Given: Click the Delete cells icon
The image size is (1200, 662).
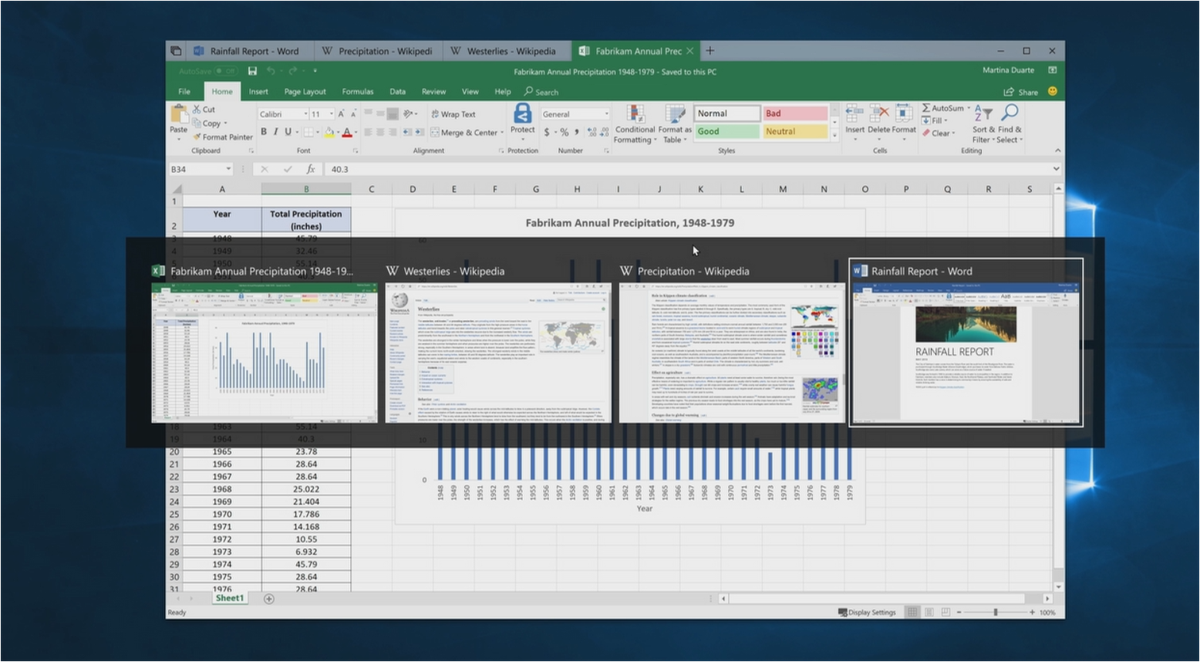Looking at the screenshot, I should click(879, 113).
